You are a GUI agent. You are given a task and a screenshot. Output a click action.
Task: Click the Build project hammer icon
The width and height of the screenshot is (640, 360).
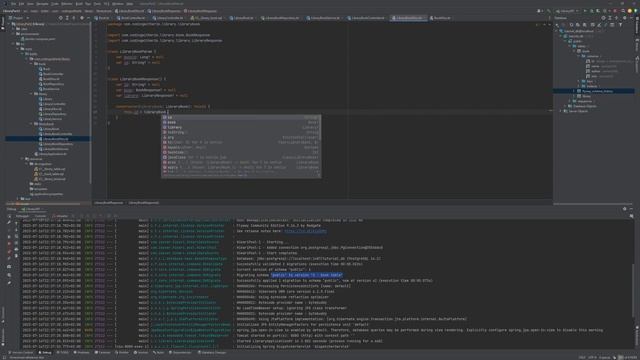click(549, 11)
